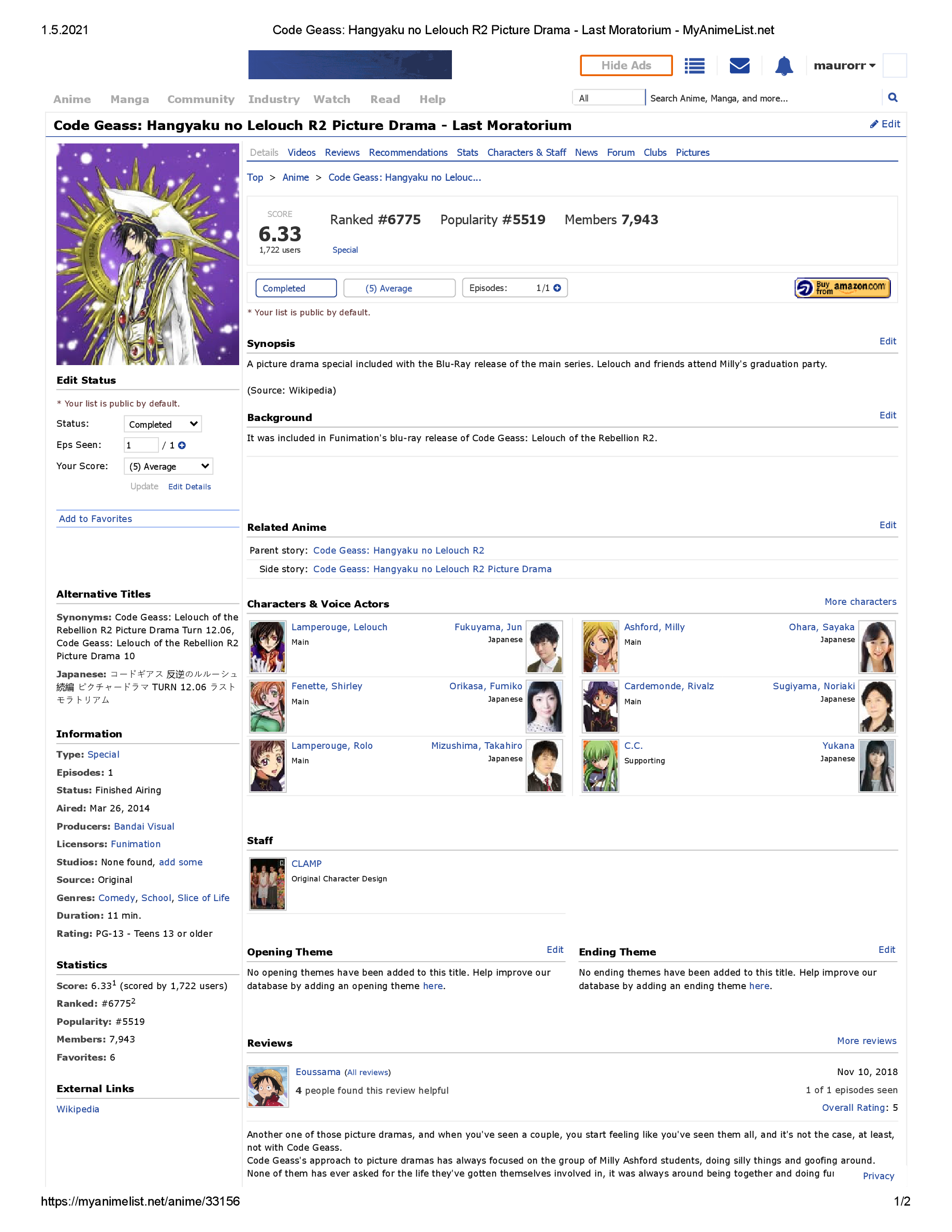Screen dimensions: 952x1232
Task: Open Eoussama's All reviews link
Action: pos(368,1072)
